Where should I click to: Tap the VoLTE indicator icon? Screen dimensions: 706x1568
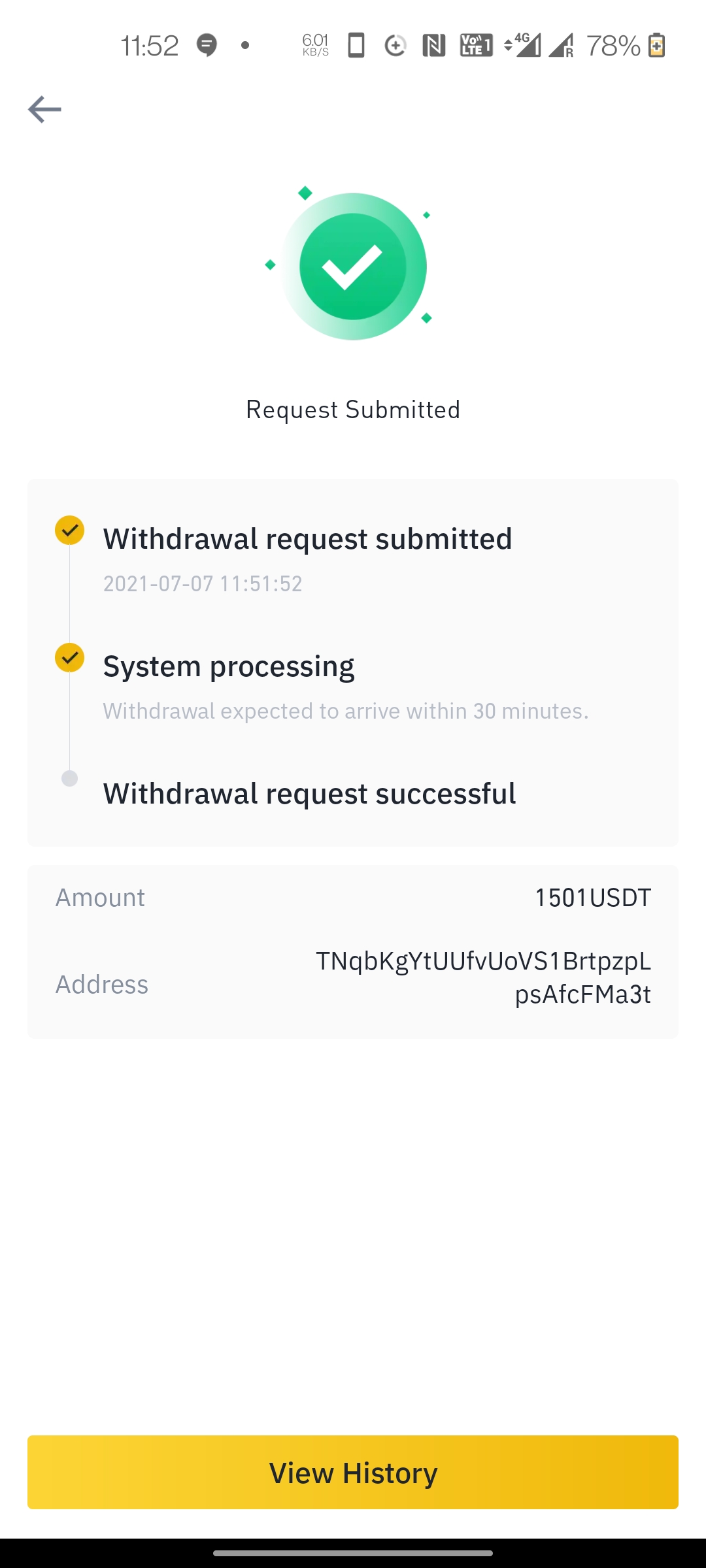pos(476,46)
